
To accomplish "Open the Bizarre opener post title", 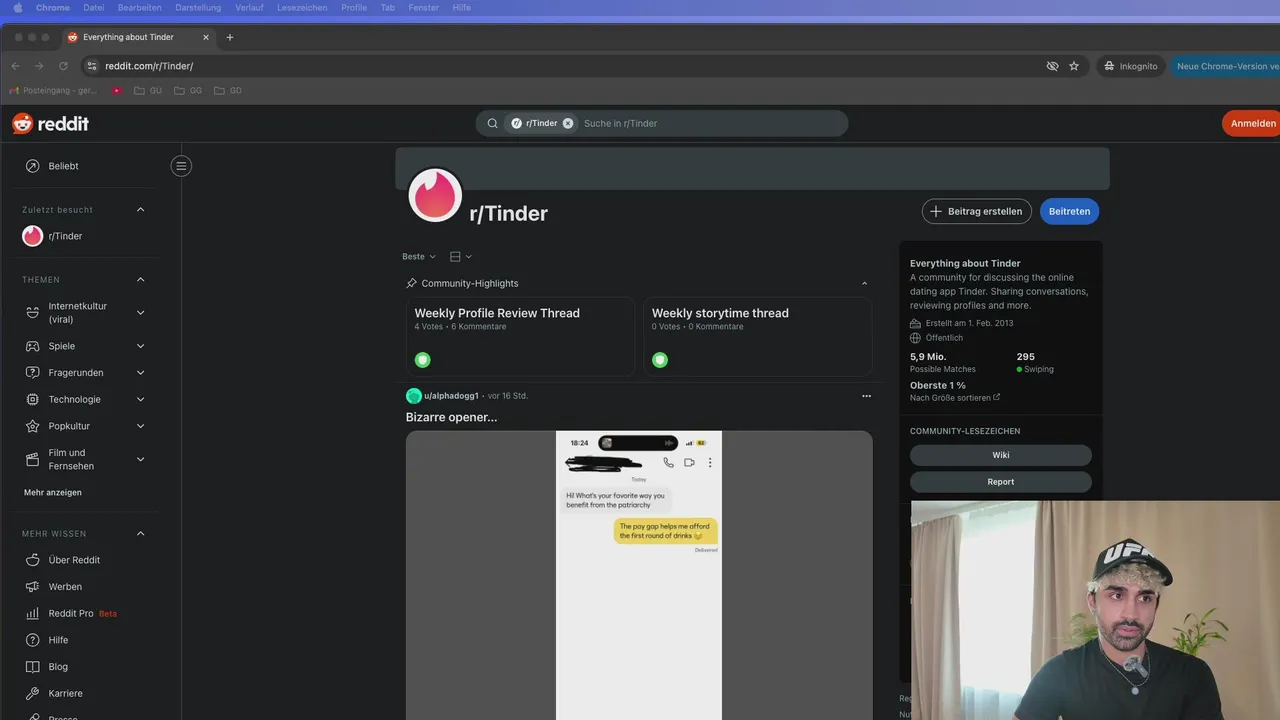I will 451,417.
